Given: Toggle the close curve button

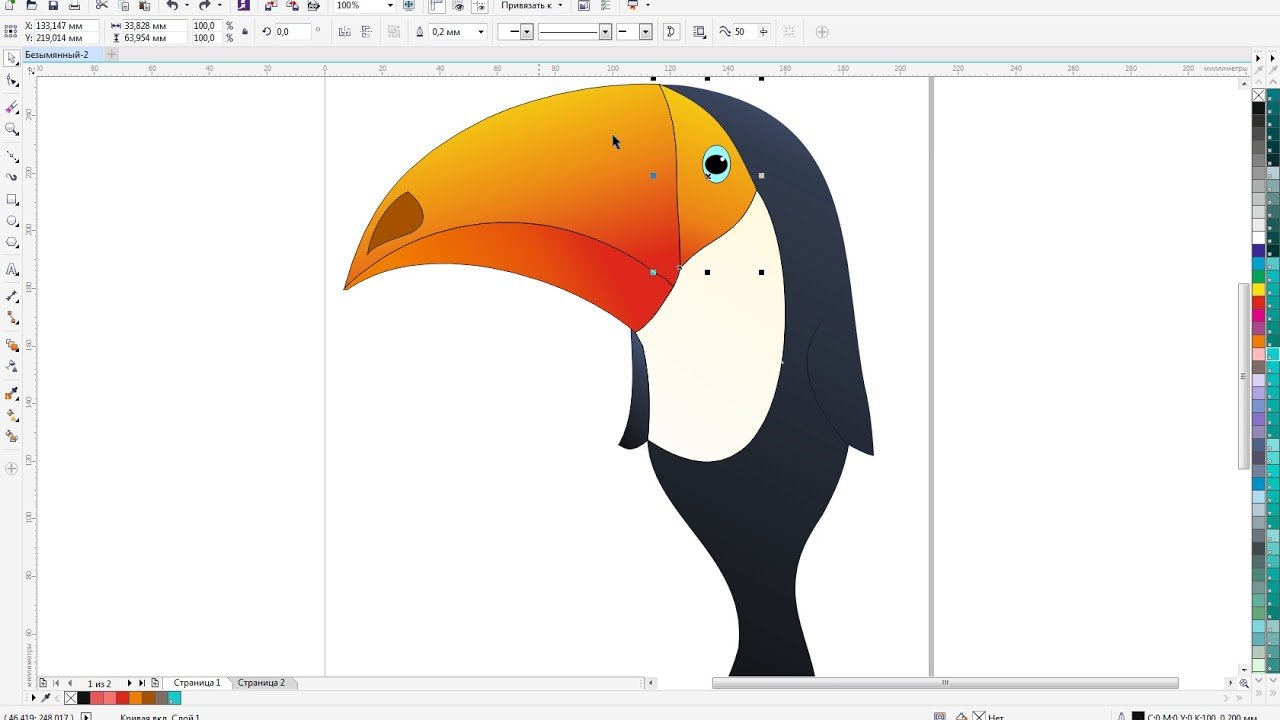Looking at the screenshot, I should [x=671, y=32].
